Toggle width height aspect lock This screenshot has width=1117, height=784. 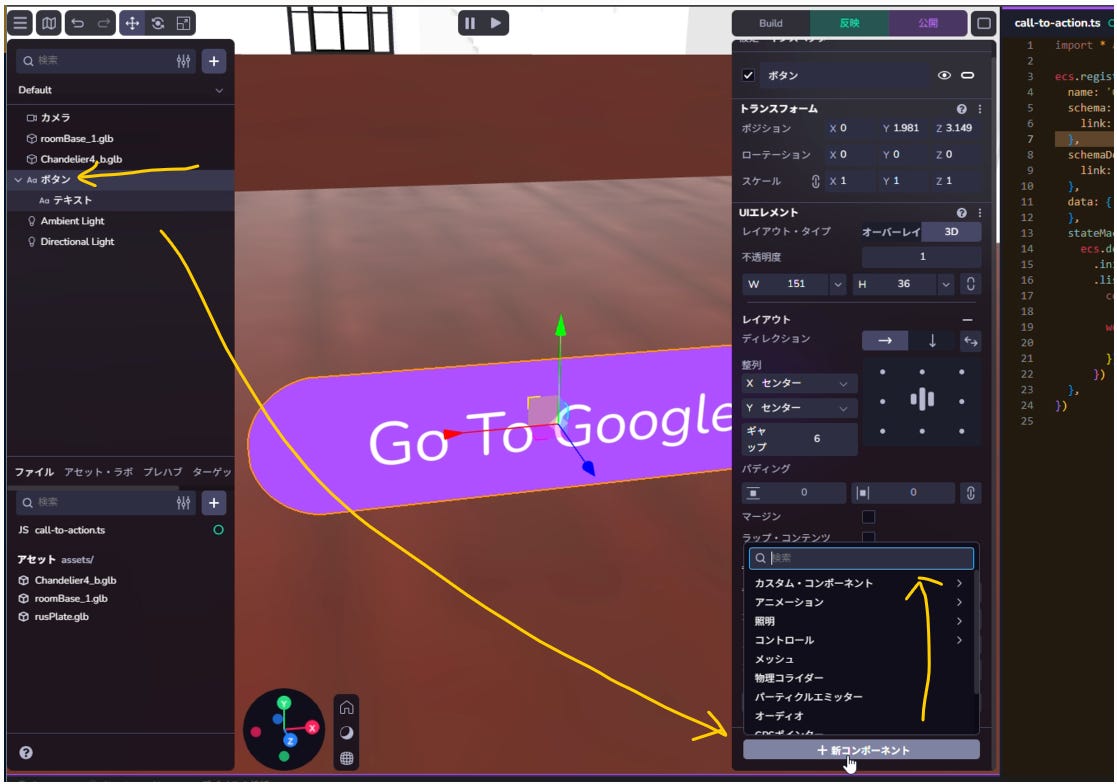pyautogui.click(x=970, y=284)
